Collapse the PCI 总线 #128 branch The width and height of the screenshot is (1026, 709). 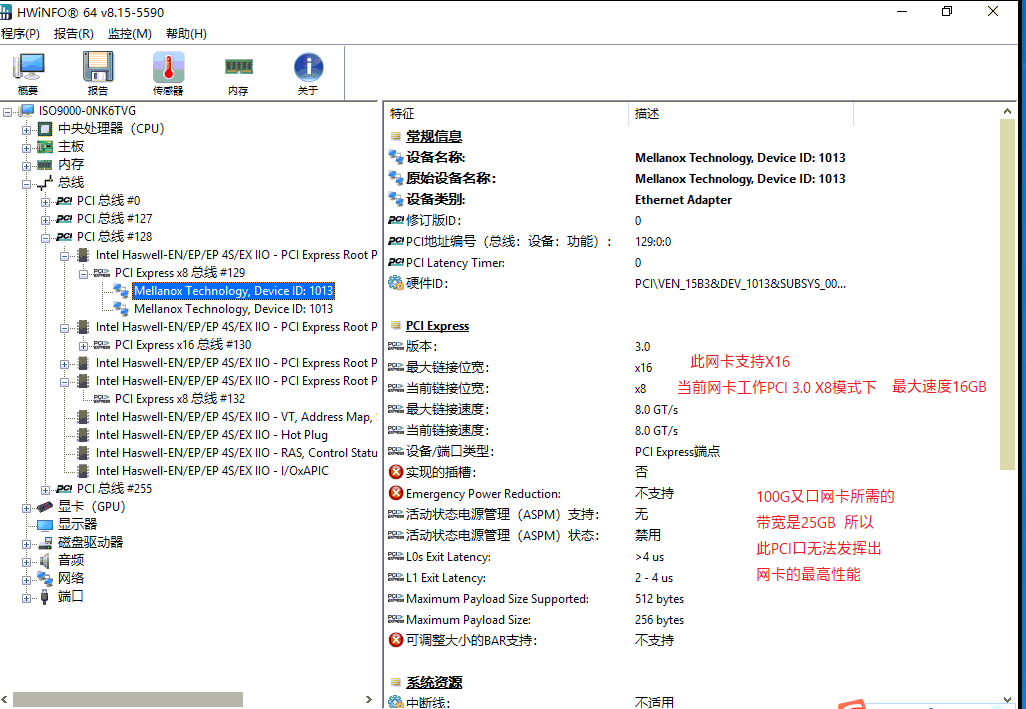point(46,237)
